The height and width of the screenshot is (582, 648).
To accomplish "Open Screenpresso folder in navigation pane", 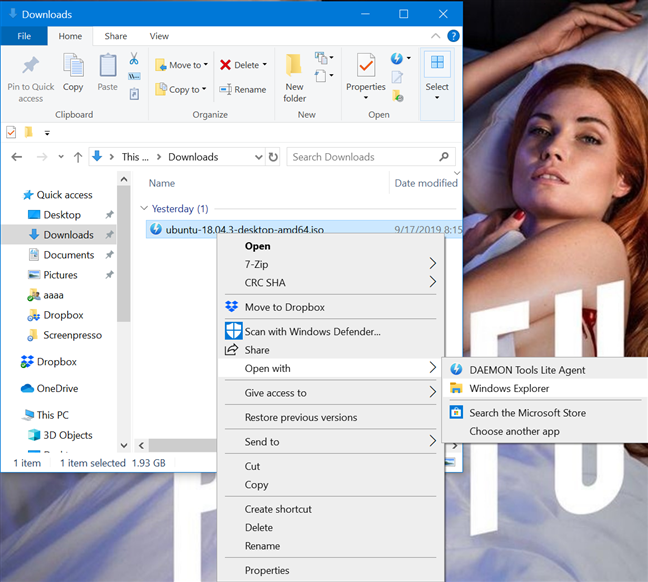I will [72, 335].
